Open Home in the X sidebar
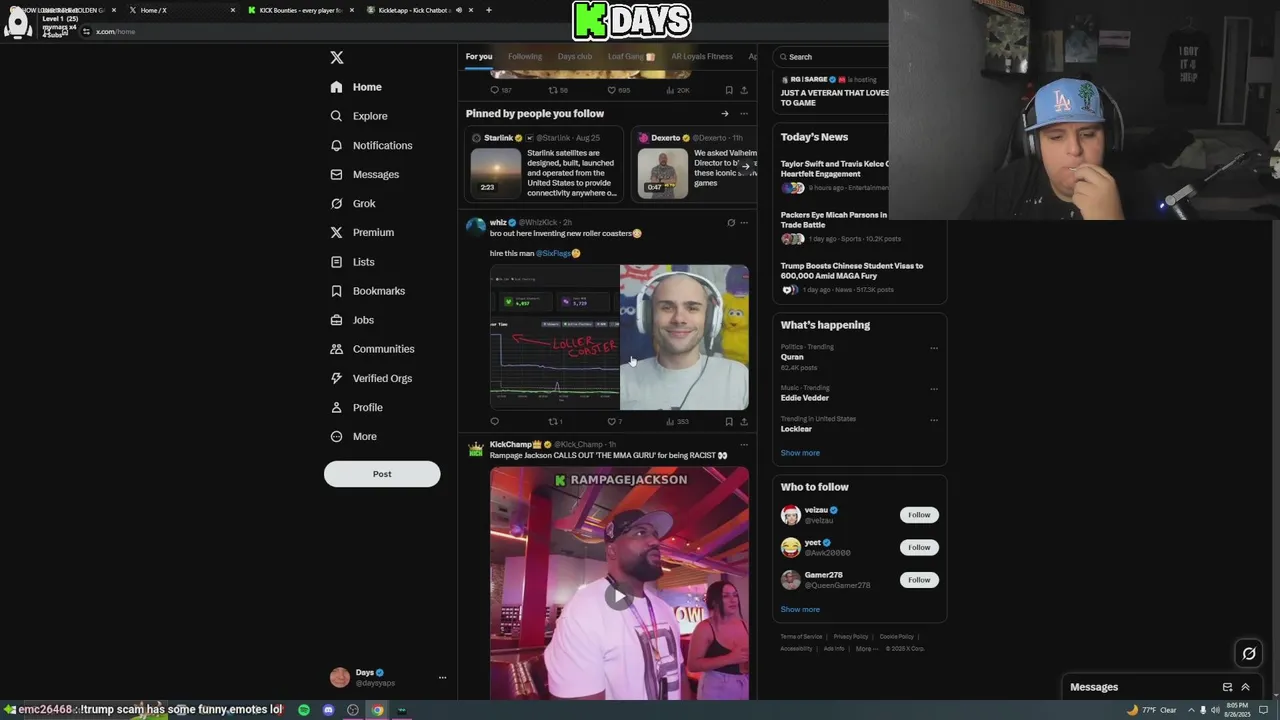The width and height of the screenshot is (1280, 720). [356, 87]
